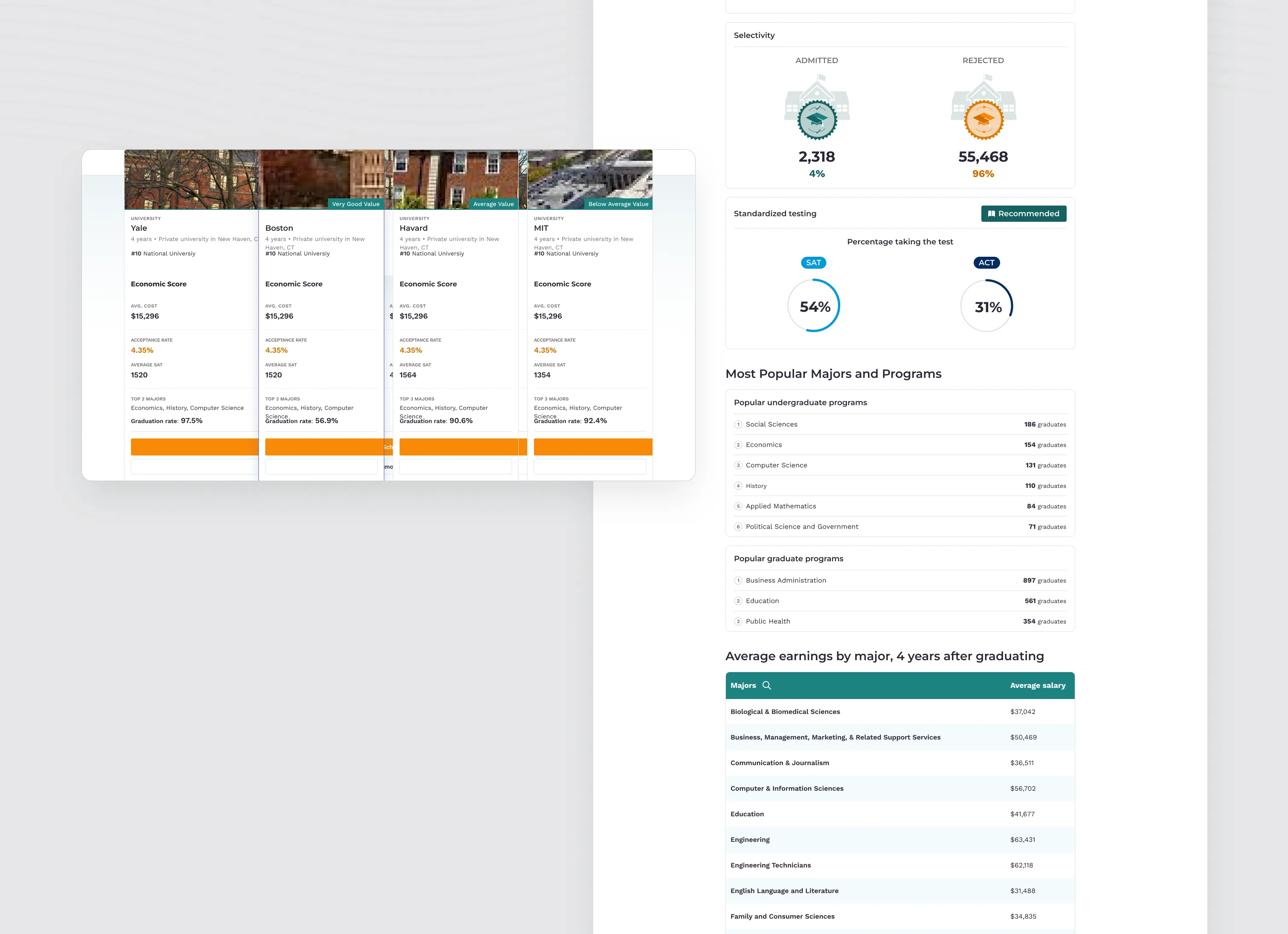Click the orange button on the Yale card
Image resolution: width=1288 pixels, height=934 pixels.
tap(194, 447)
